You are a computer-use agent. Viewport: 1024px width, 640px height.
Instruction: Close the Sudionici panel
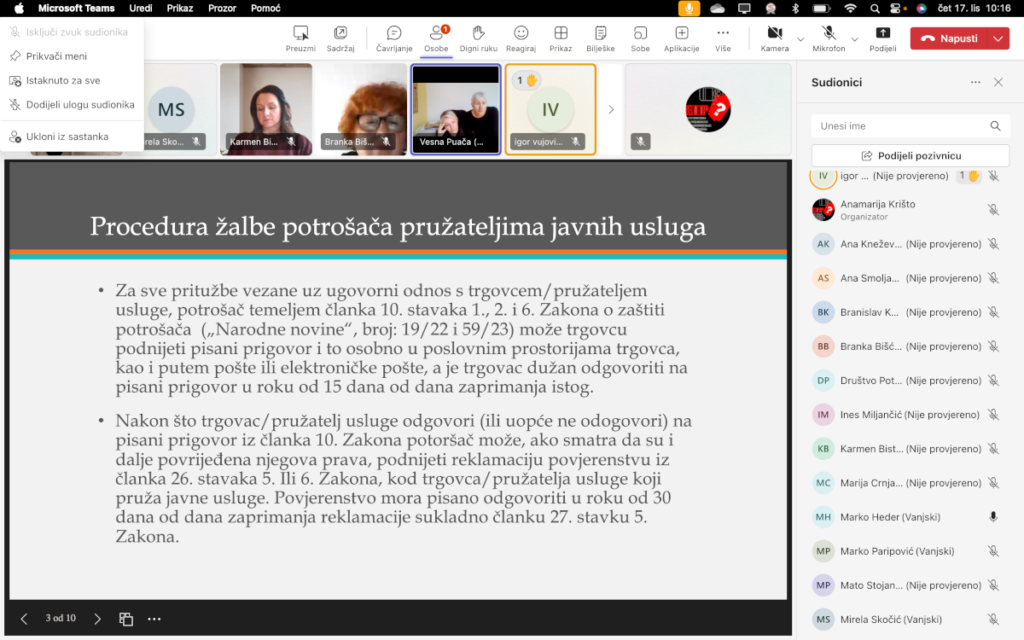[x=998, y=82]
